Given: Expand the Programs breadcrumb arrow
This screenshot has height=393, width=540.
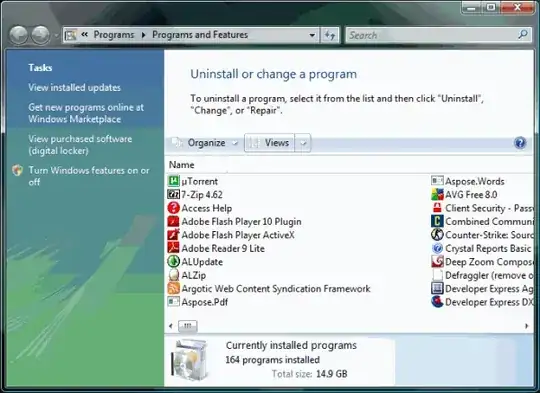Looking at the screenshot, I should coord(144,35).
